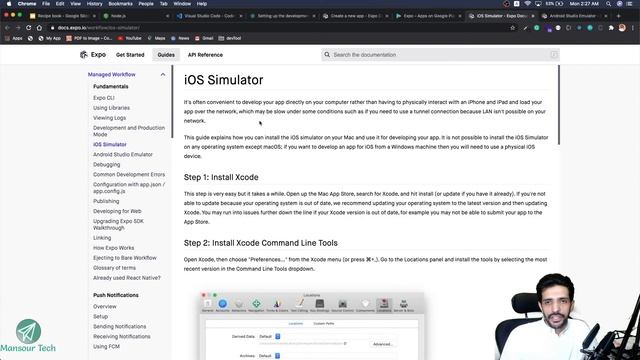Image resolution: width=640 pixels, height=360 pixels.
Task: Open the Gmail bookmark
Action: 204,38
